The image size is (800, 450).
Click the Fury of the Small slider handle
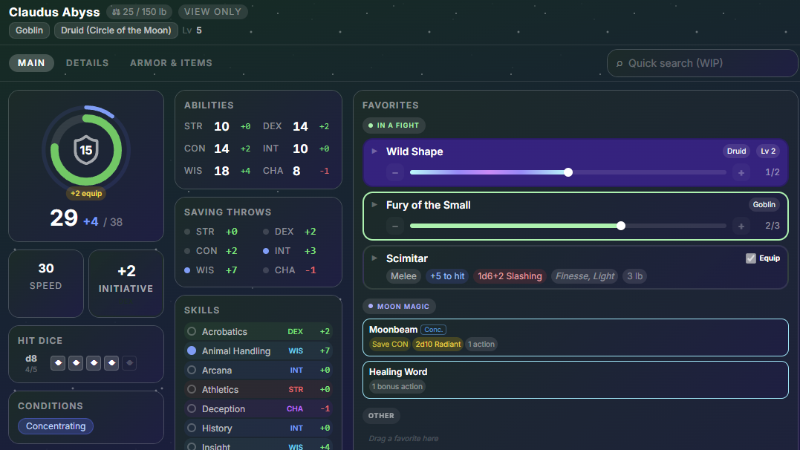(x=621, y=226)
